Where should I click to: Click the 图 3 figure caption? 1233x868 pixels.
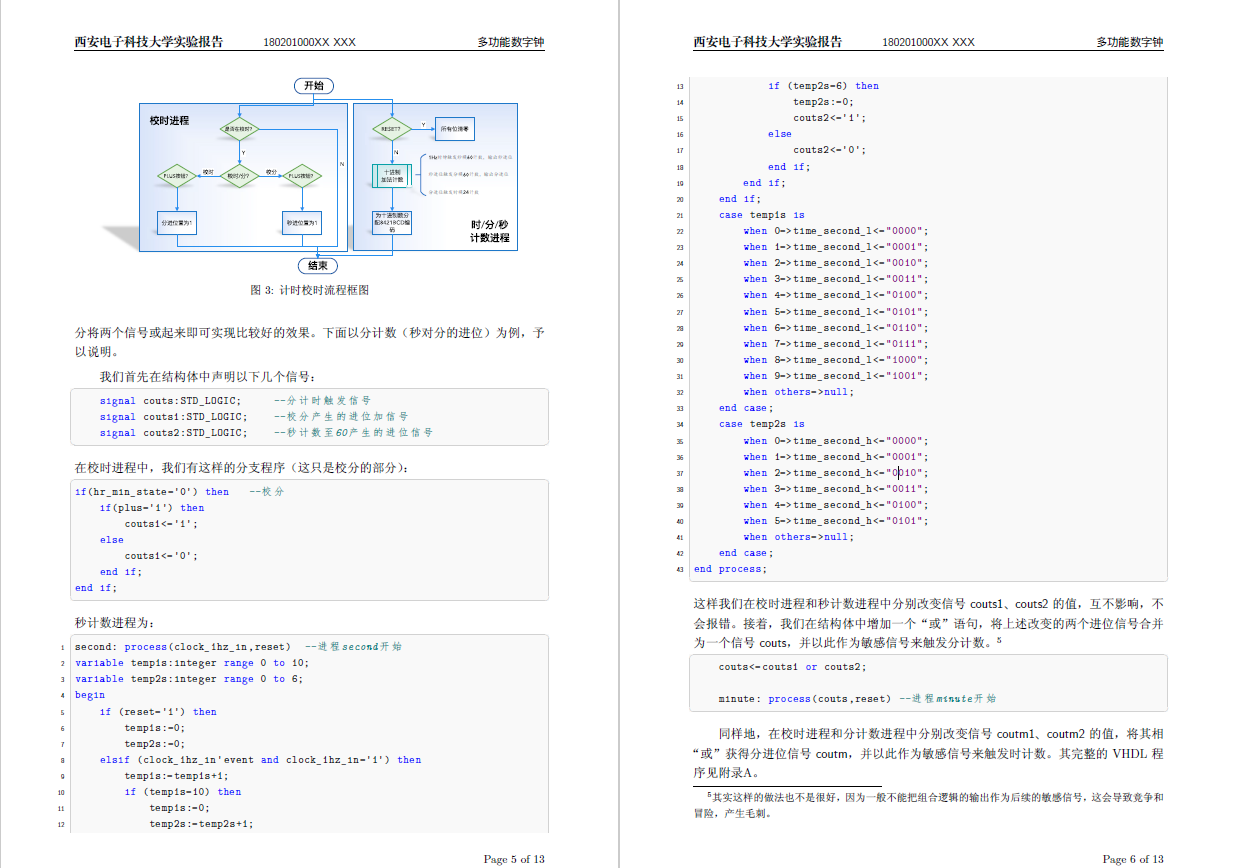(309, 290)
